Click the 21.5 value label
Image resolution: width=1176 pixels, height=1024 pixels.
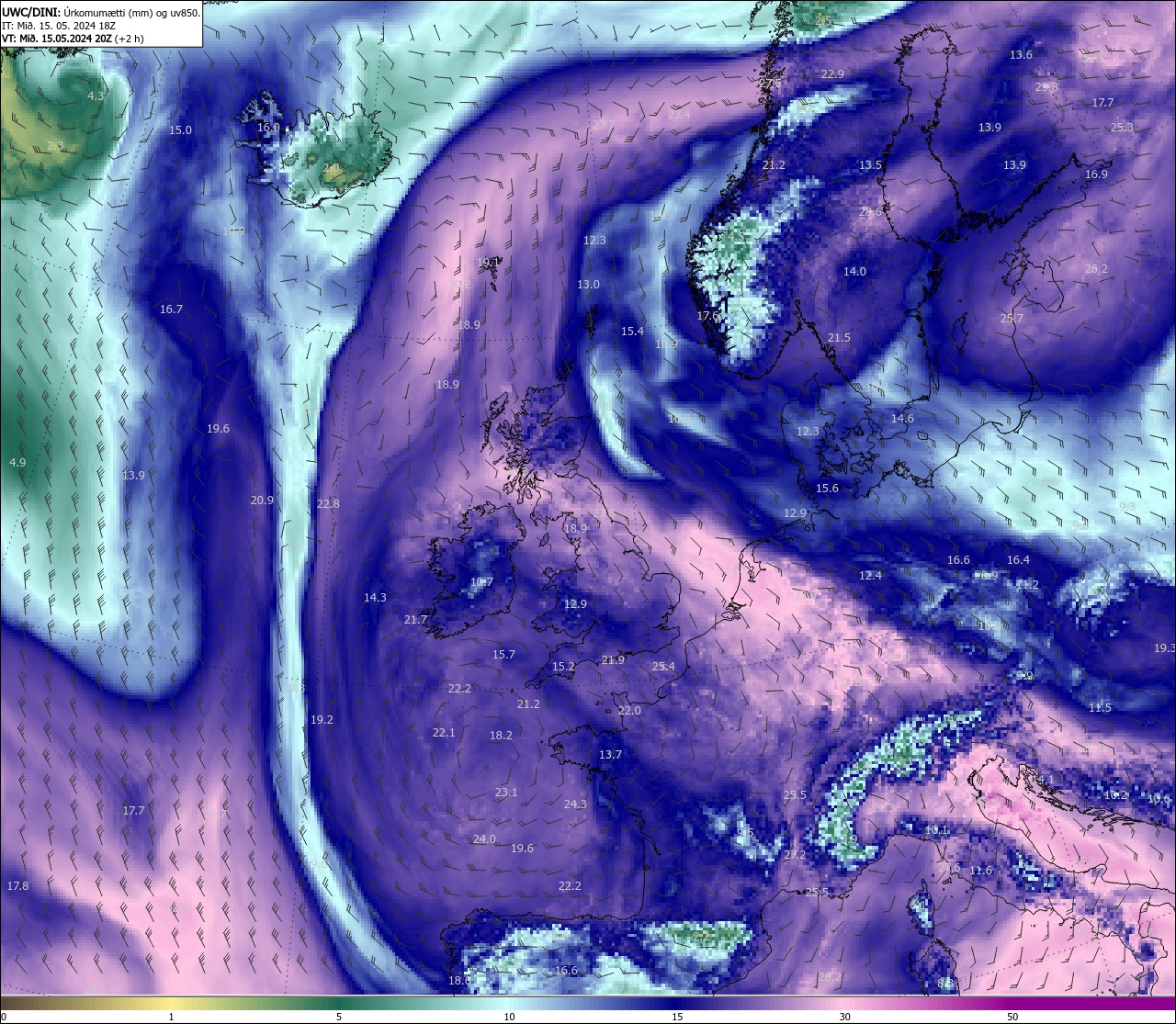[x=839, y=337]
